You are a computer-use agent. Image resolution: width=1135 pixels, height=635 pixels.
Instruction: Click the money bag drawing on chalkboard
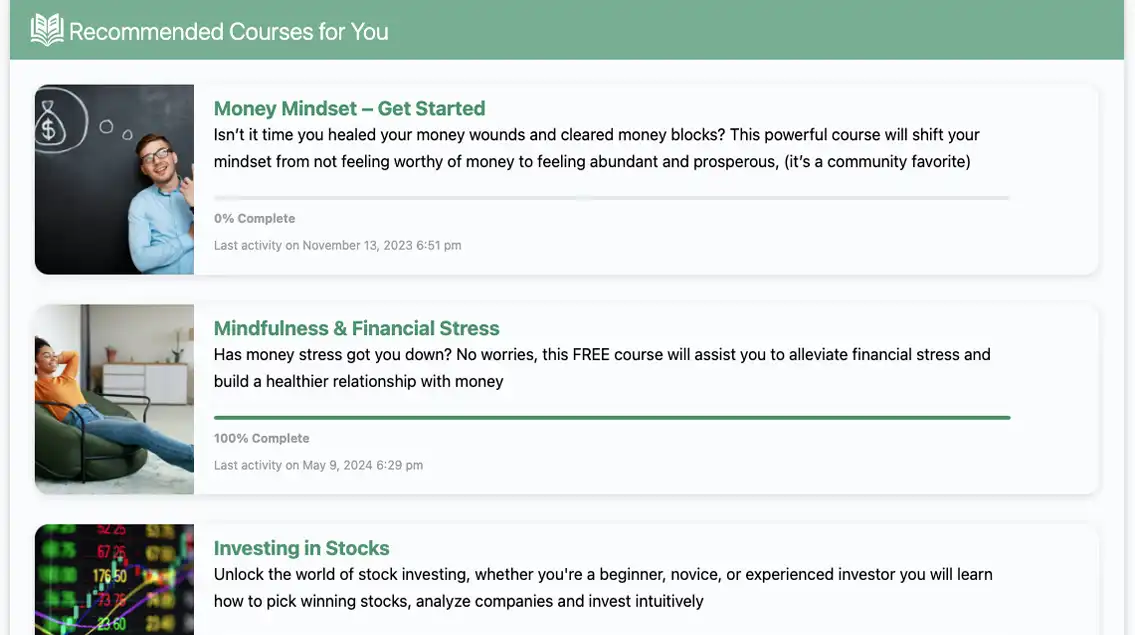pos(49,125)
